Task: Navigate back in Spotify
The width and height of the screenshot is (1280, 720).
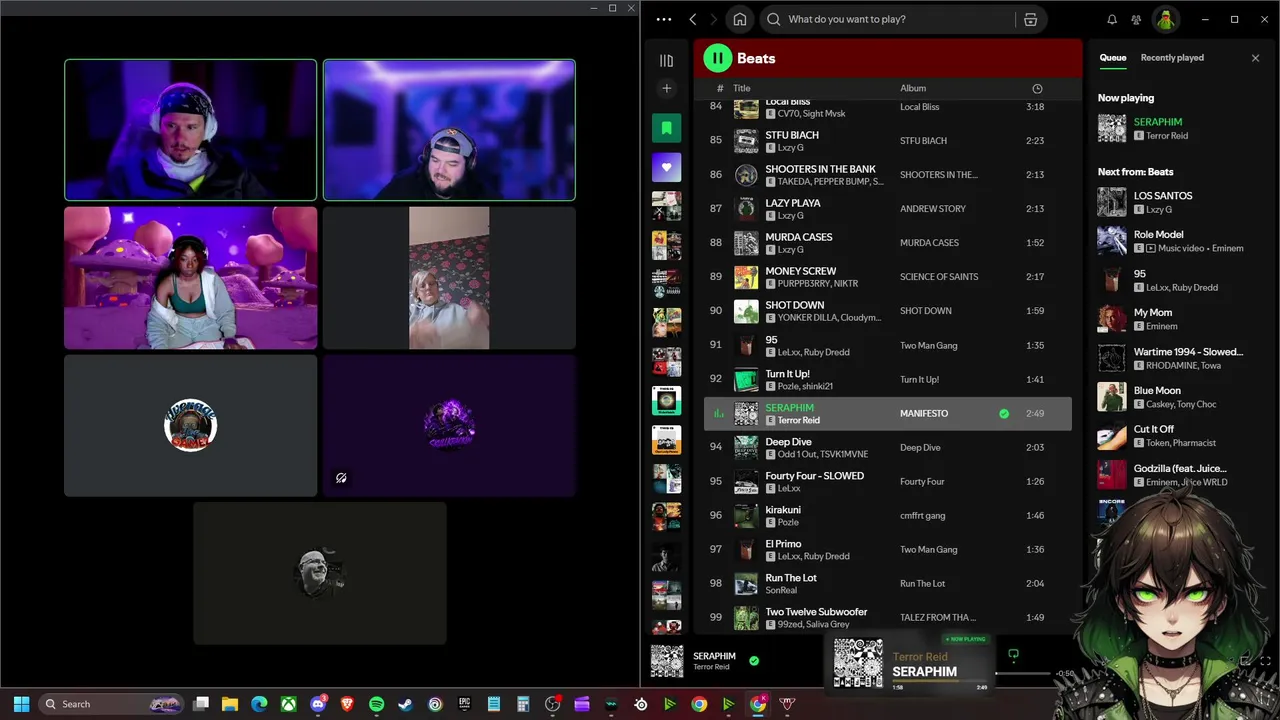Action: click(x=692, y=19)
